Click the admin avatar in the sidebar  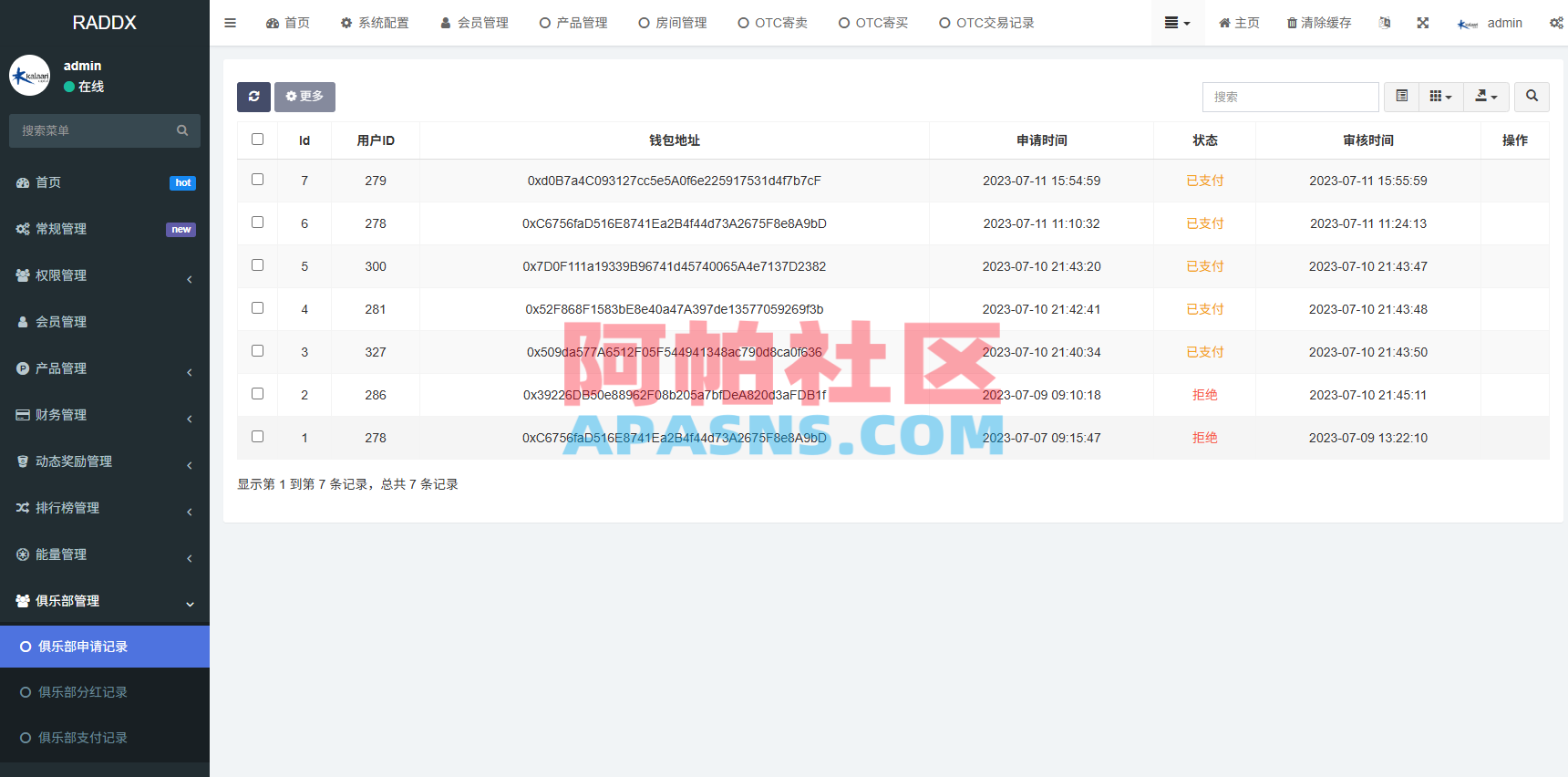pos(30,76)
